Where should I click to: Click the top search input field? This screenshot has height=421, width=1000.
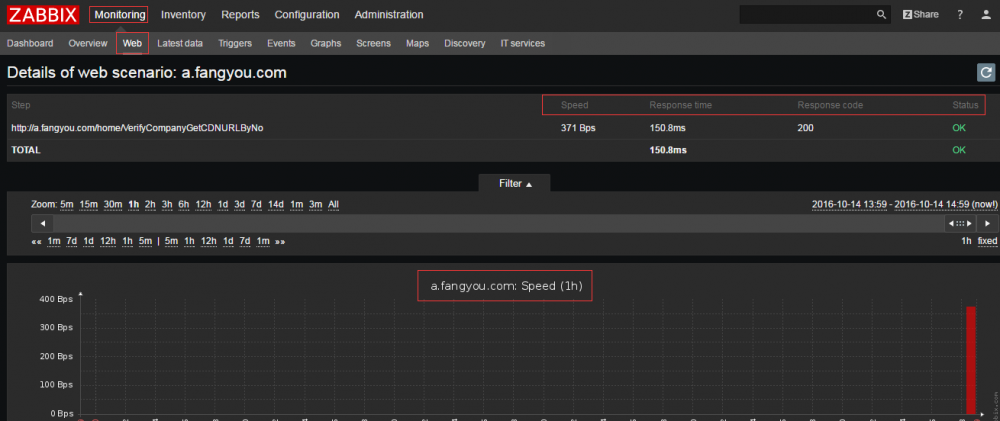807,15
